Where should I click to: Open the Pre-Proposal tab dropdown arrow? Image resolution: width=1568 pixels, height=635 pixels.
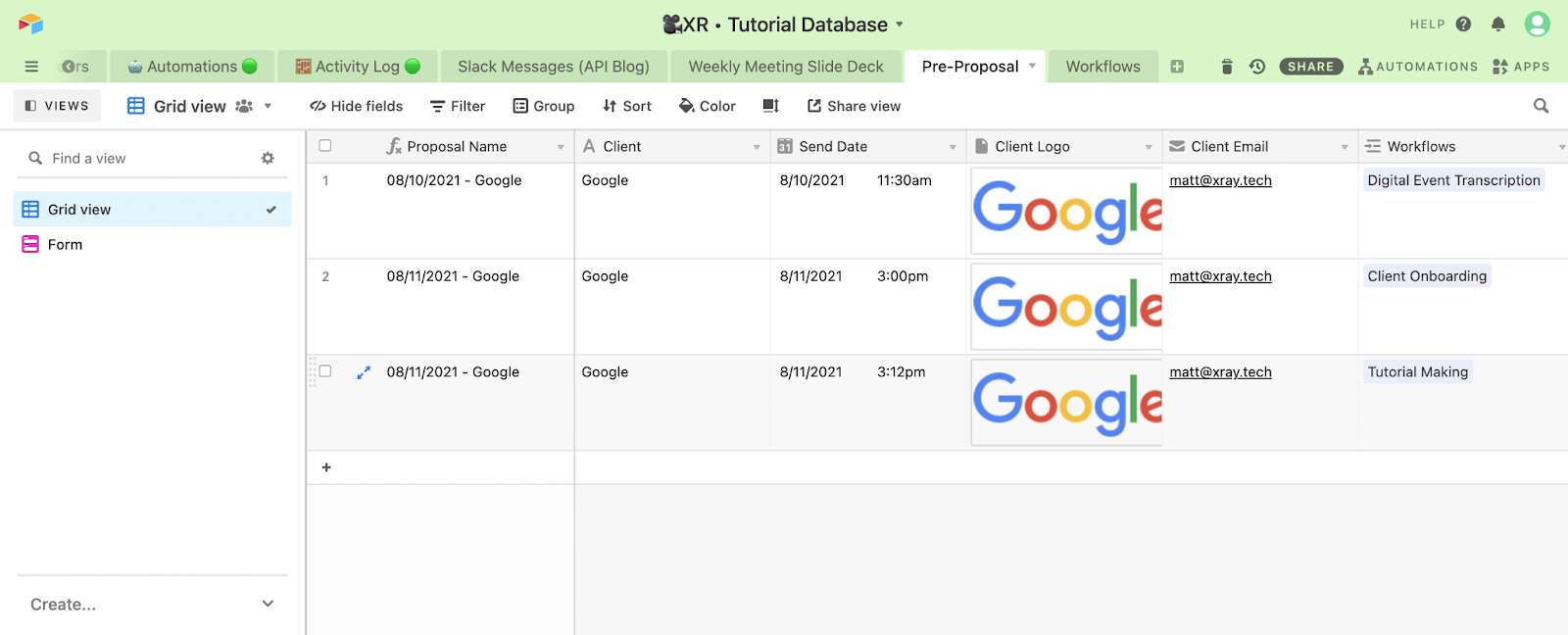pos(1032,66)
